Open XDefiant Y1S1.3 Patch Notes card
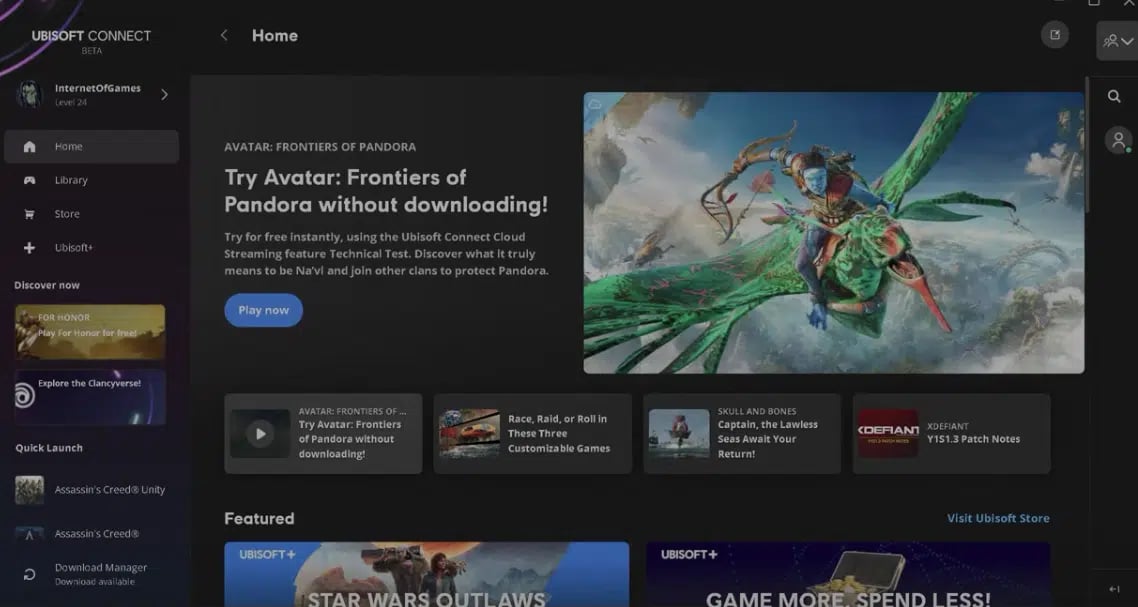 click(951, 433)
